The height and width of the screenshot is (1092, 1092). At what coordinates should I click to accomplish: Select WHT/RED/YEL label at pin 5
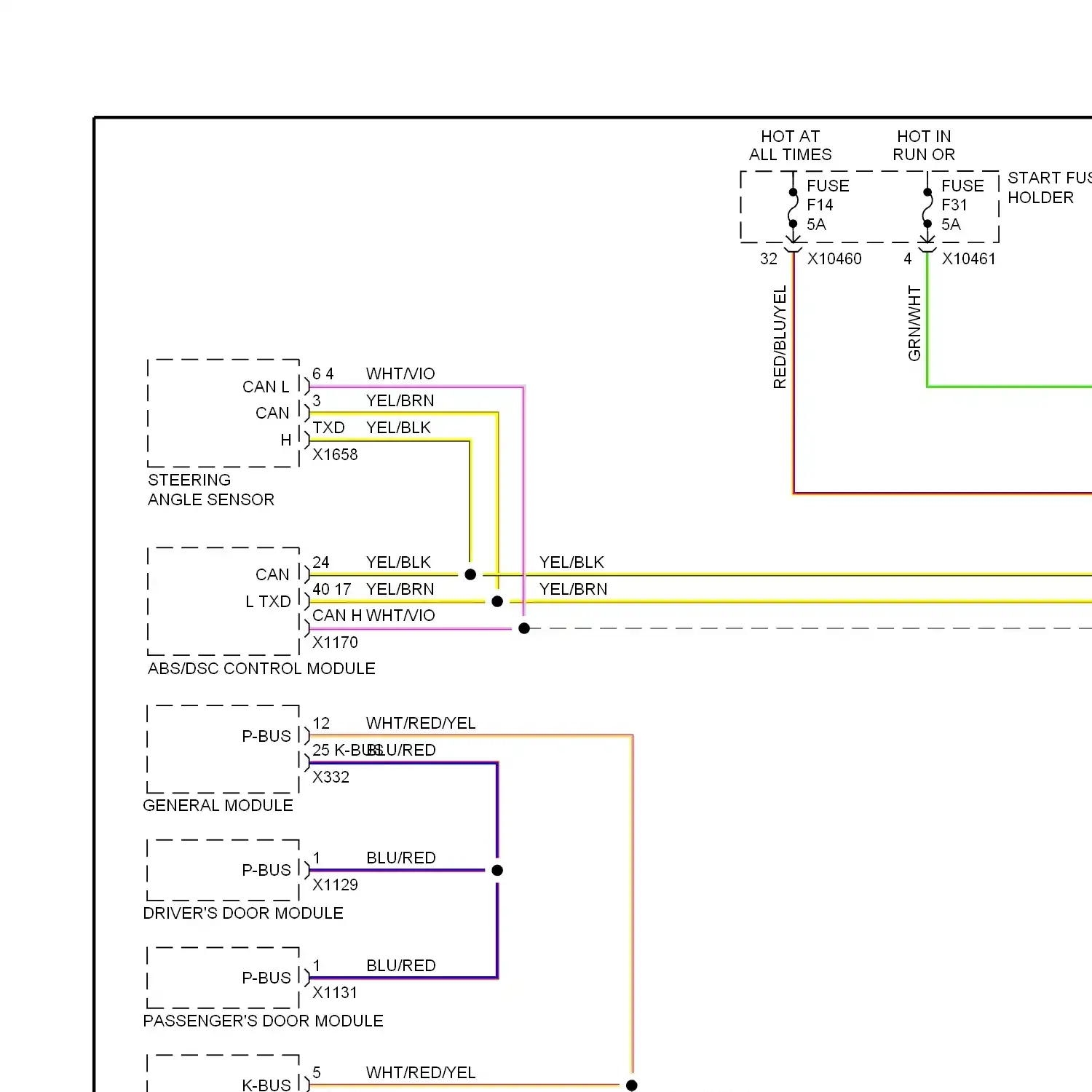click(421, 1073)
